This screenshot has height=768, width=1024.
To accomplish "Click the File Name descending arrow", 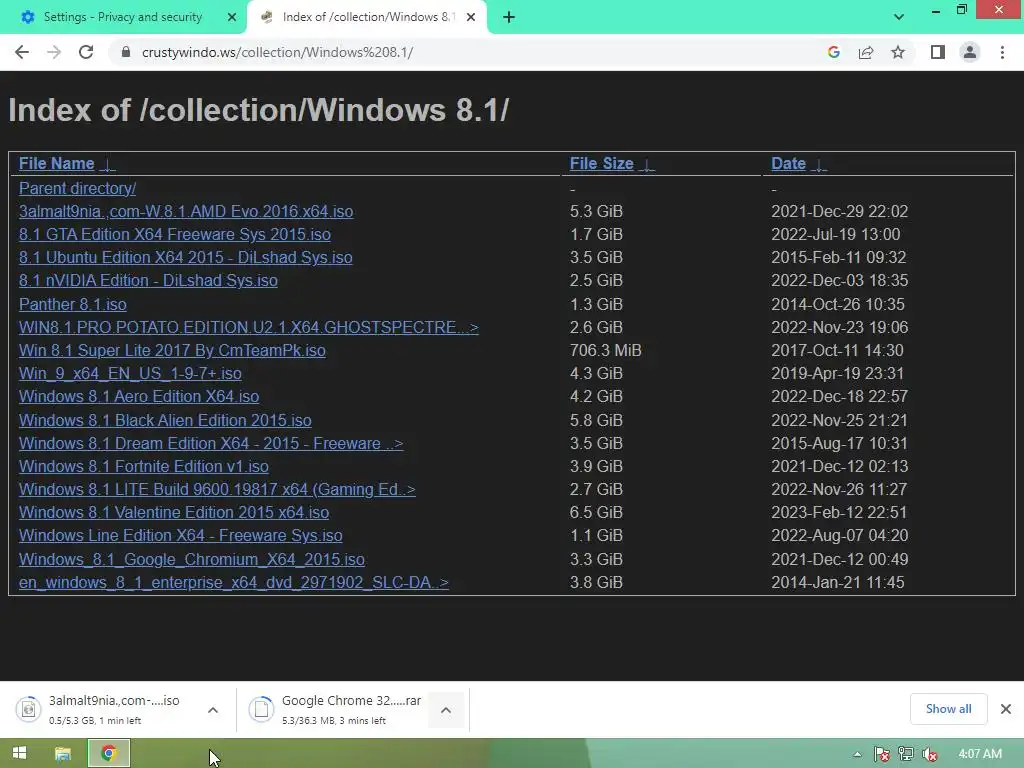I will pos(108,164).
